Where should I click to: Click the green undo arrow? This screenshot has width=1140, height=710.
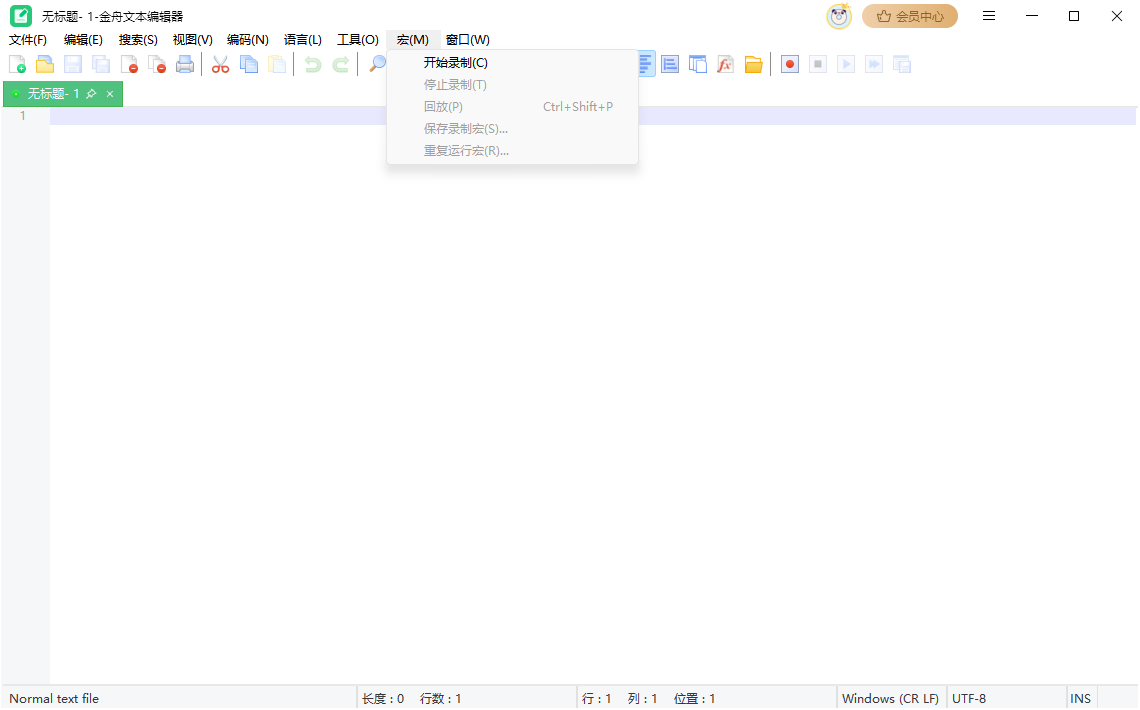(313, 64)
